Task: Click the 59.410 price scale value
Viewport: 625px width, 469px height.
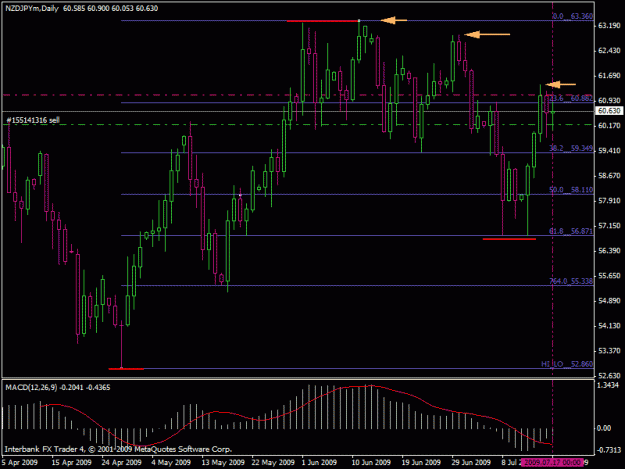Action: [609, 151]
